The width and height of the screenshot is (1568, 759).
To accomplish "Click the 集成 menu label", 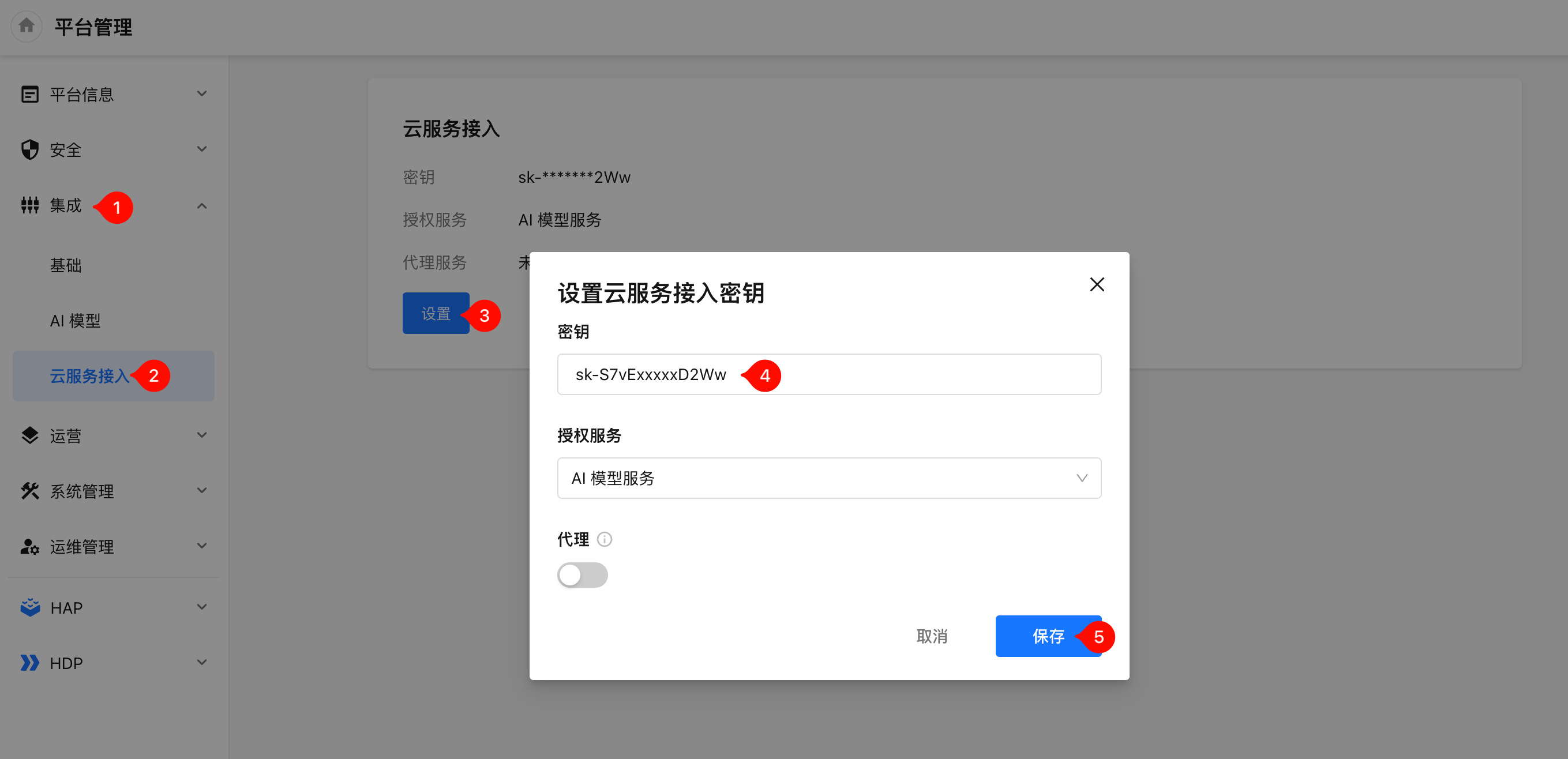I will click(66, 206).
